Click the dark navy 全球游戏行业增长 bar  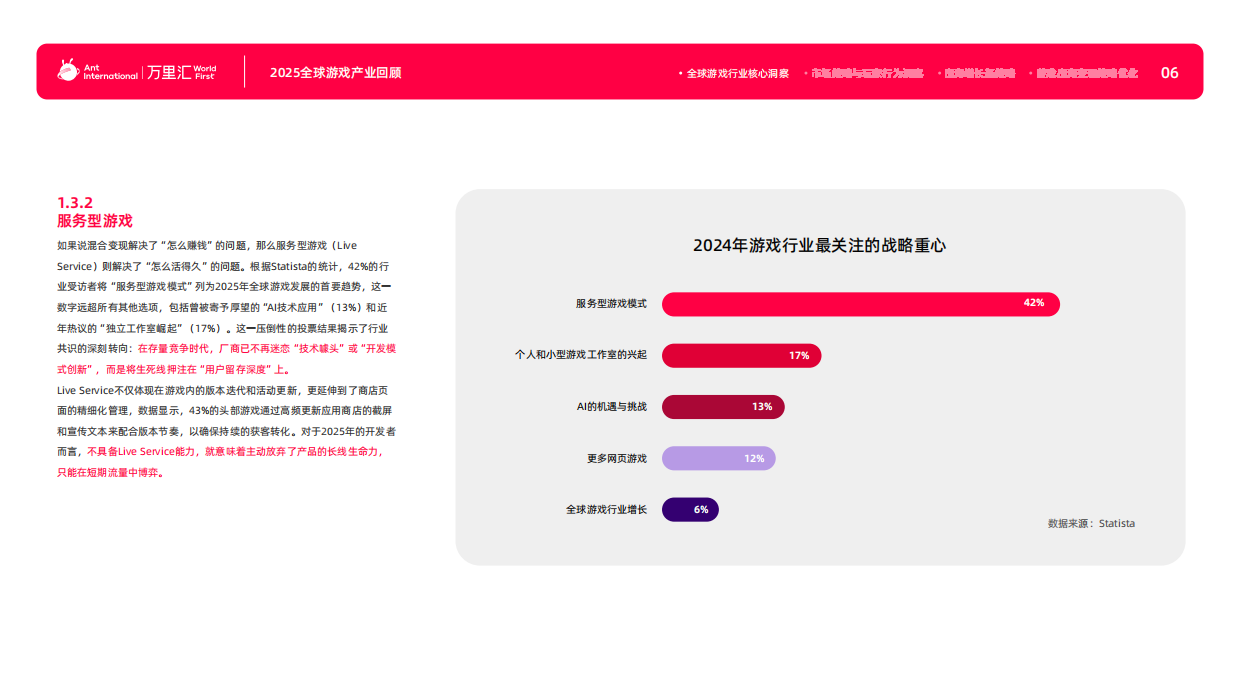[x=690, y=509]
